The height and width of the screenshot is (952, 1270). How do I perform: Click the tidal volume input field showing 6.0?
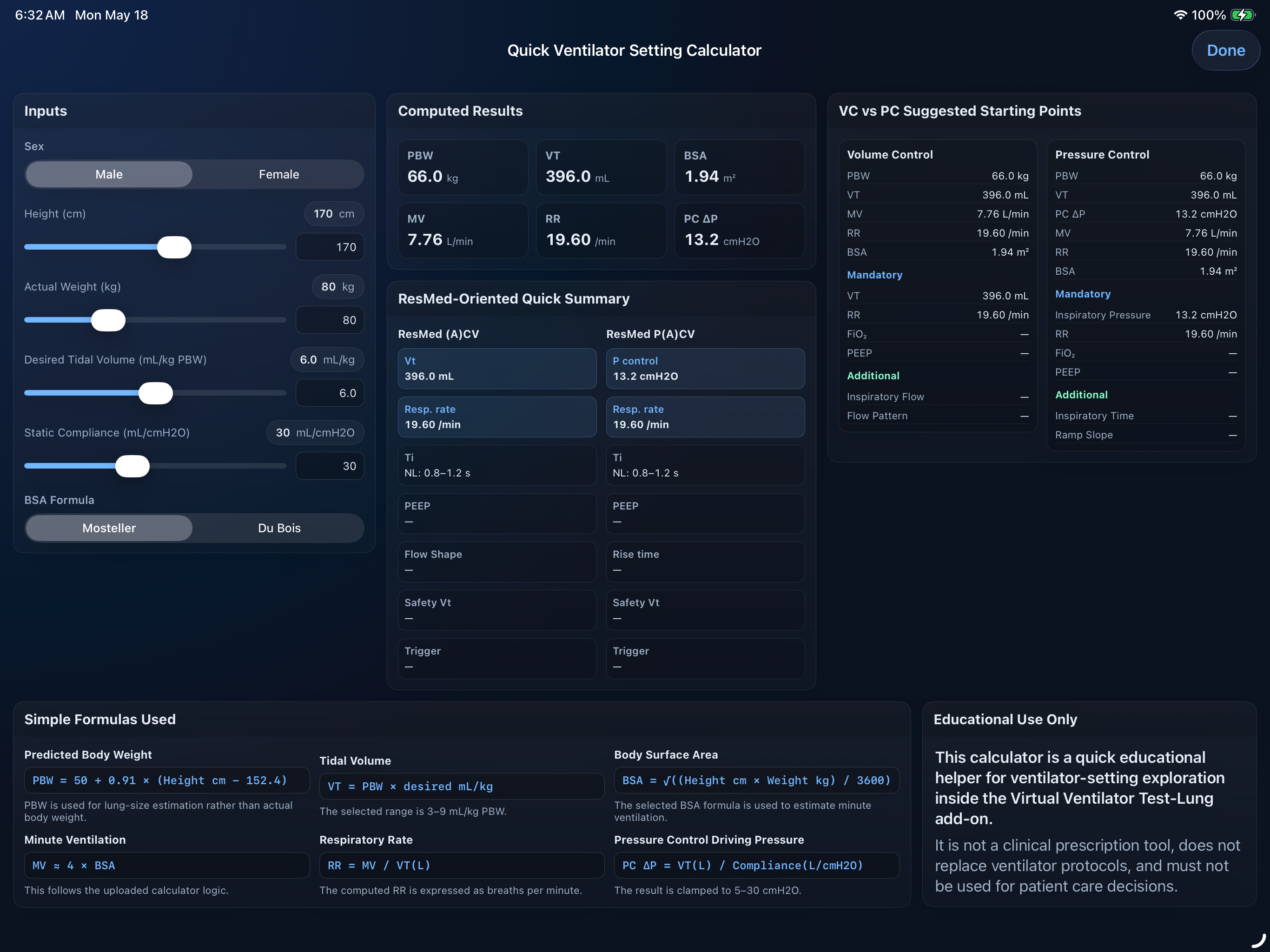(x=330, y=393)
